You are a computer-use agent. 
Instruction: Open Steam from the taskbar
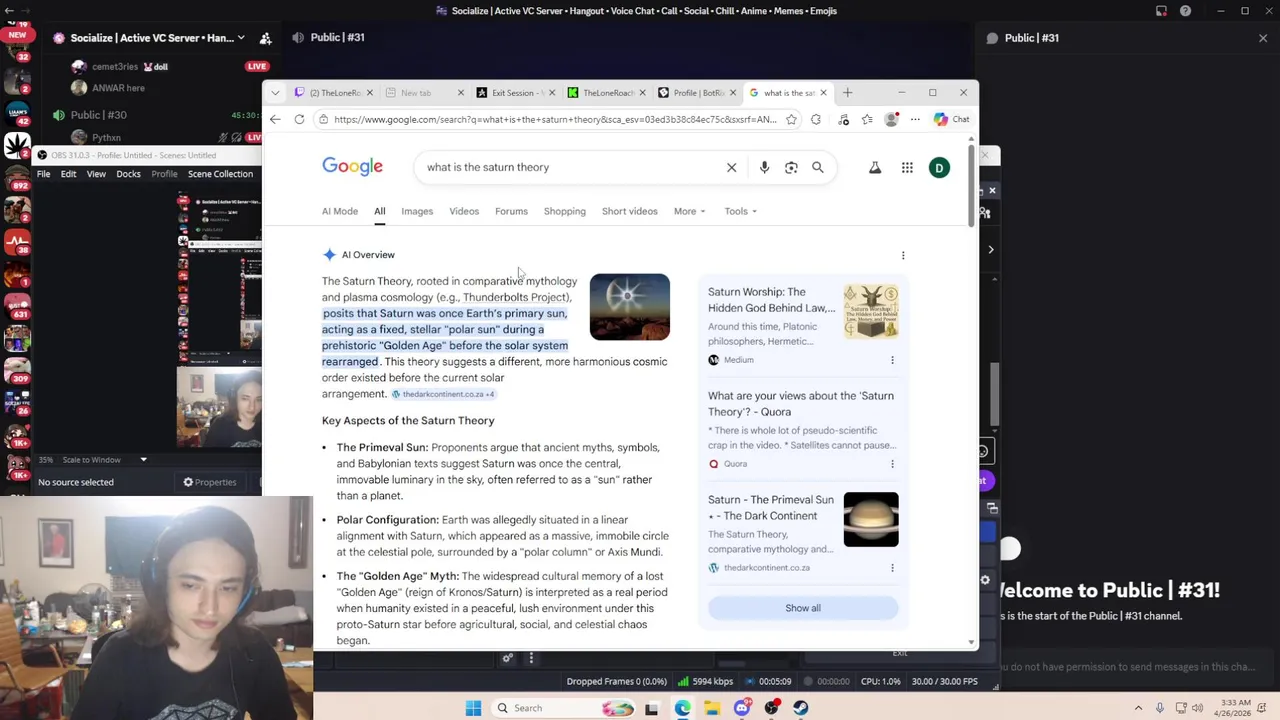tap(801, 708)
